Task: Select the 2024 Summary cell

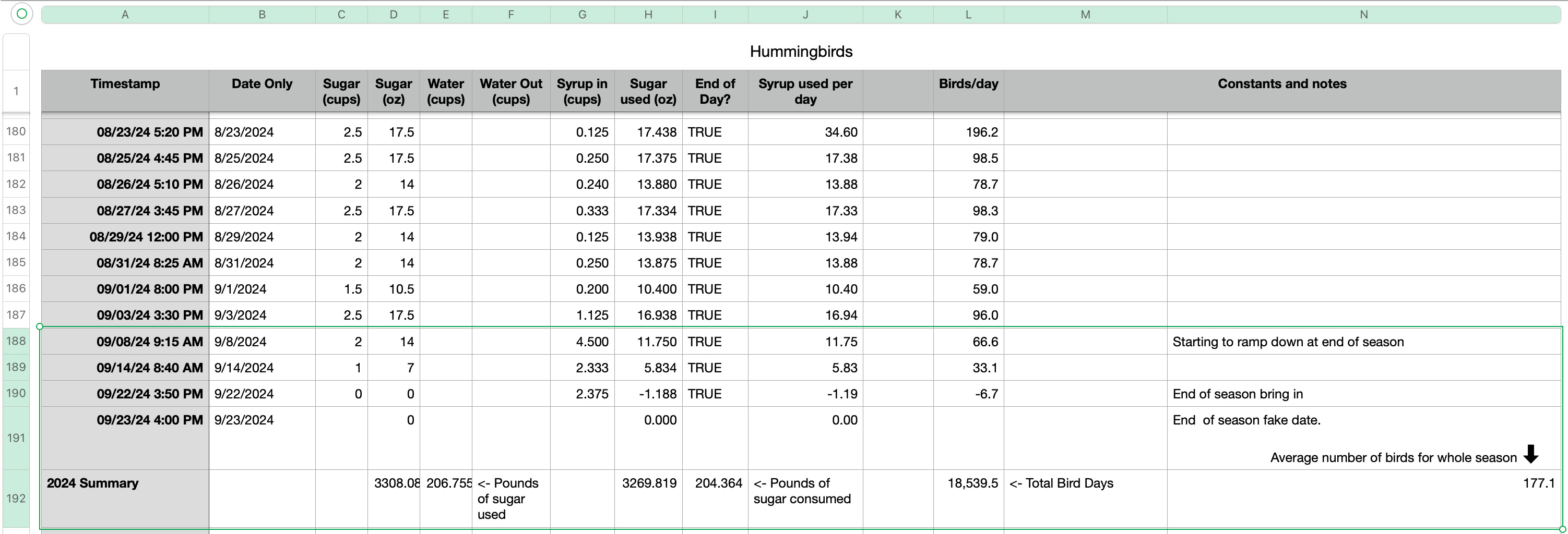Action: 92,483
